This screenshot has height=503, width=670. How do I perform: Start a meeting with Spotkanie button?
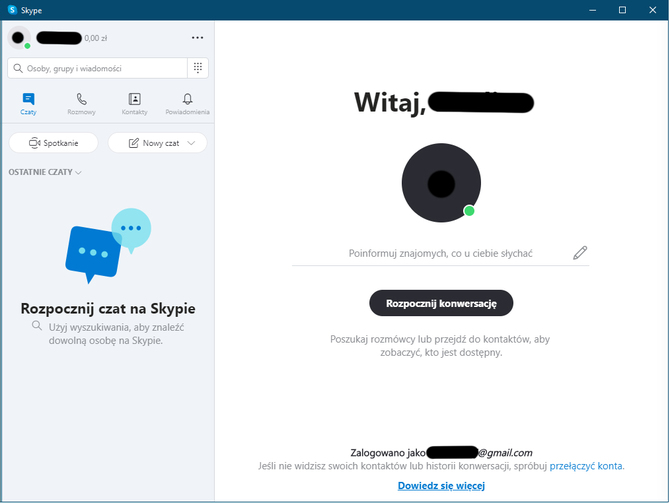[x=53, y=143]
